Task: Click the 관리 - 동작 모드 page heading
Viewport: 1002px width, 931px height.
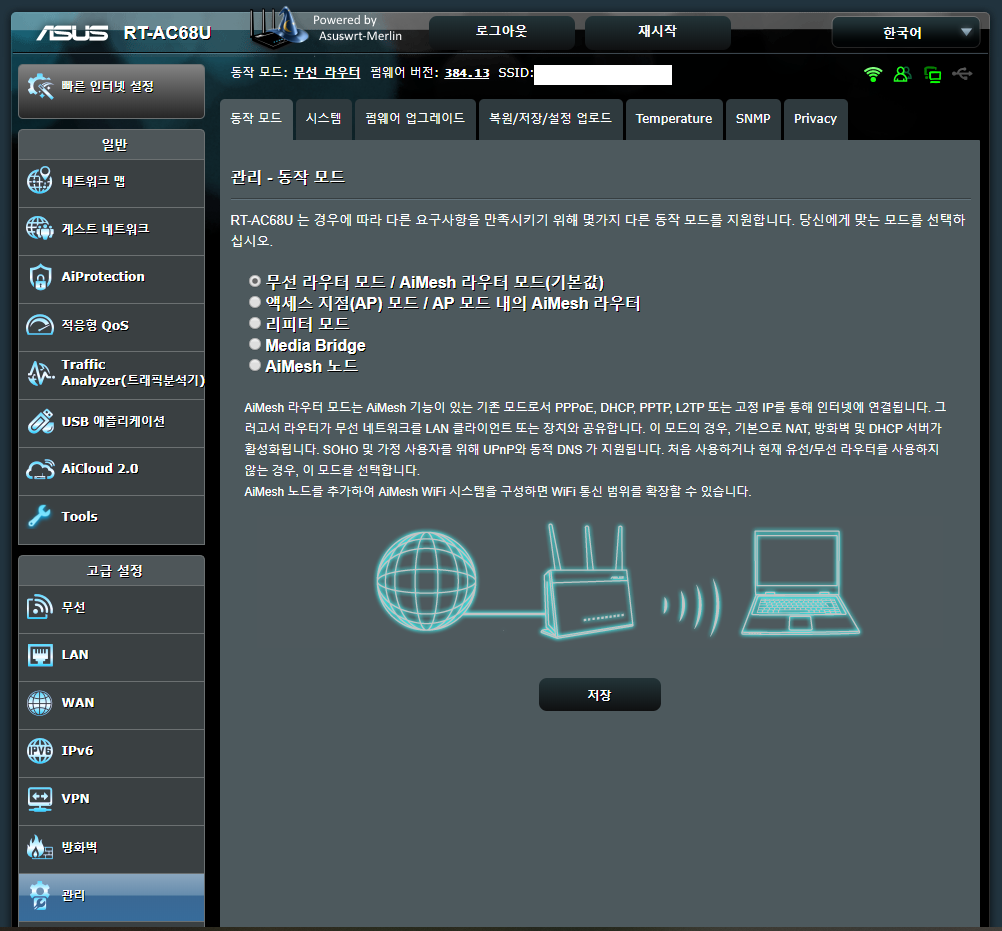Action: (x=288, y=177)
